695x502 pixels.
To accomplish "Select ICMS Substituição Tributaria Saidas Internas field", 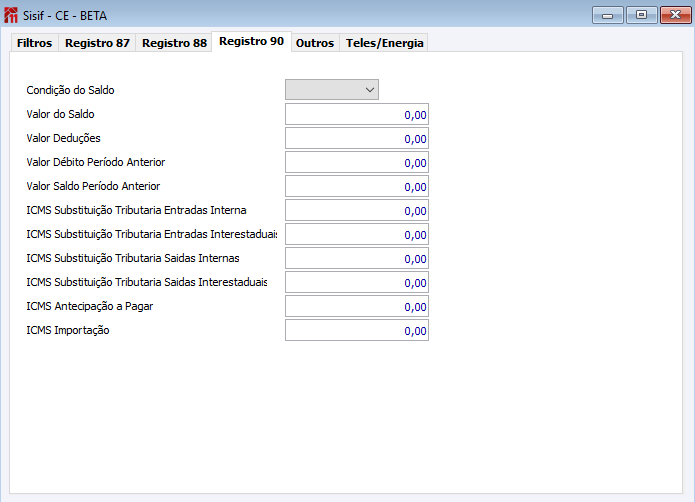I will pos(357,258).
